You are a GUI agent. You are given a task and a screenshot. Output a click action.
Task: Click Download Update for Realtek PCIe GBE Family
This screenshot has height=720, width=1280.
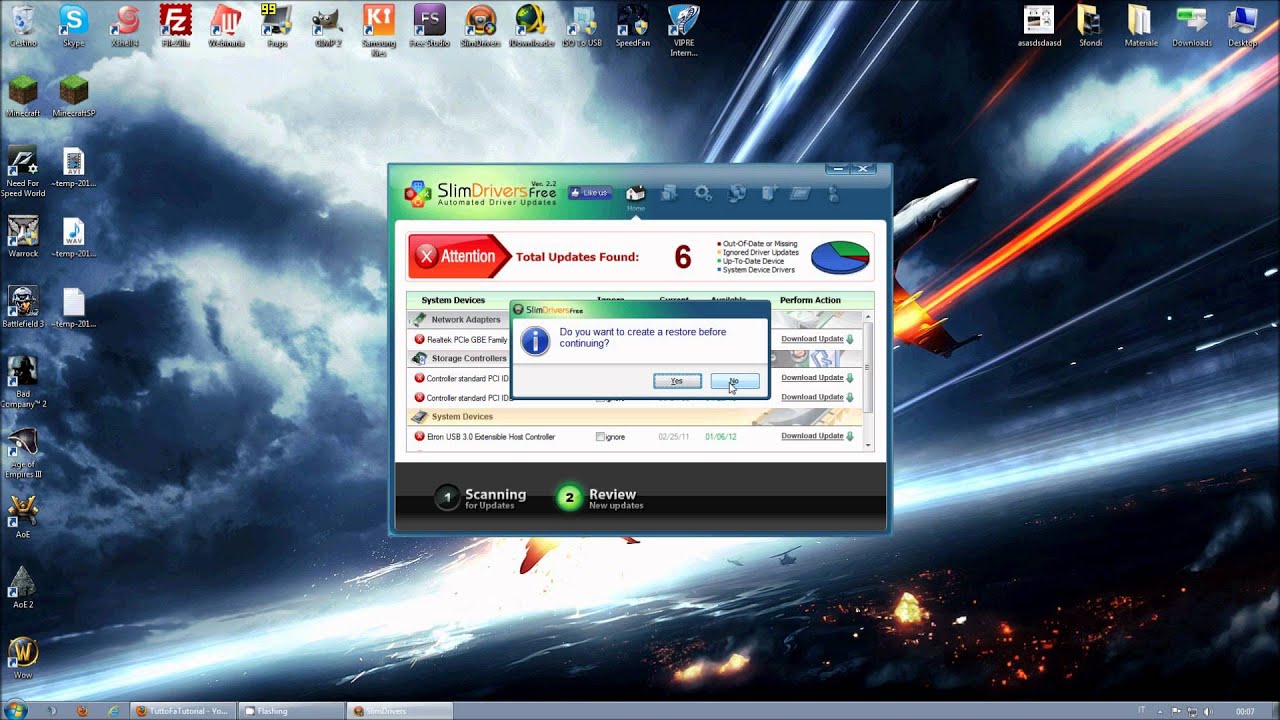point(812,339)
